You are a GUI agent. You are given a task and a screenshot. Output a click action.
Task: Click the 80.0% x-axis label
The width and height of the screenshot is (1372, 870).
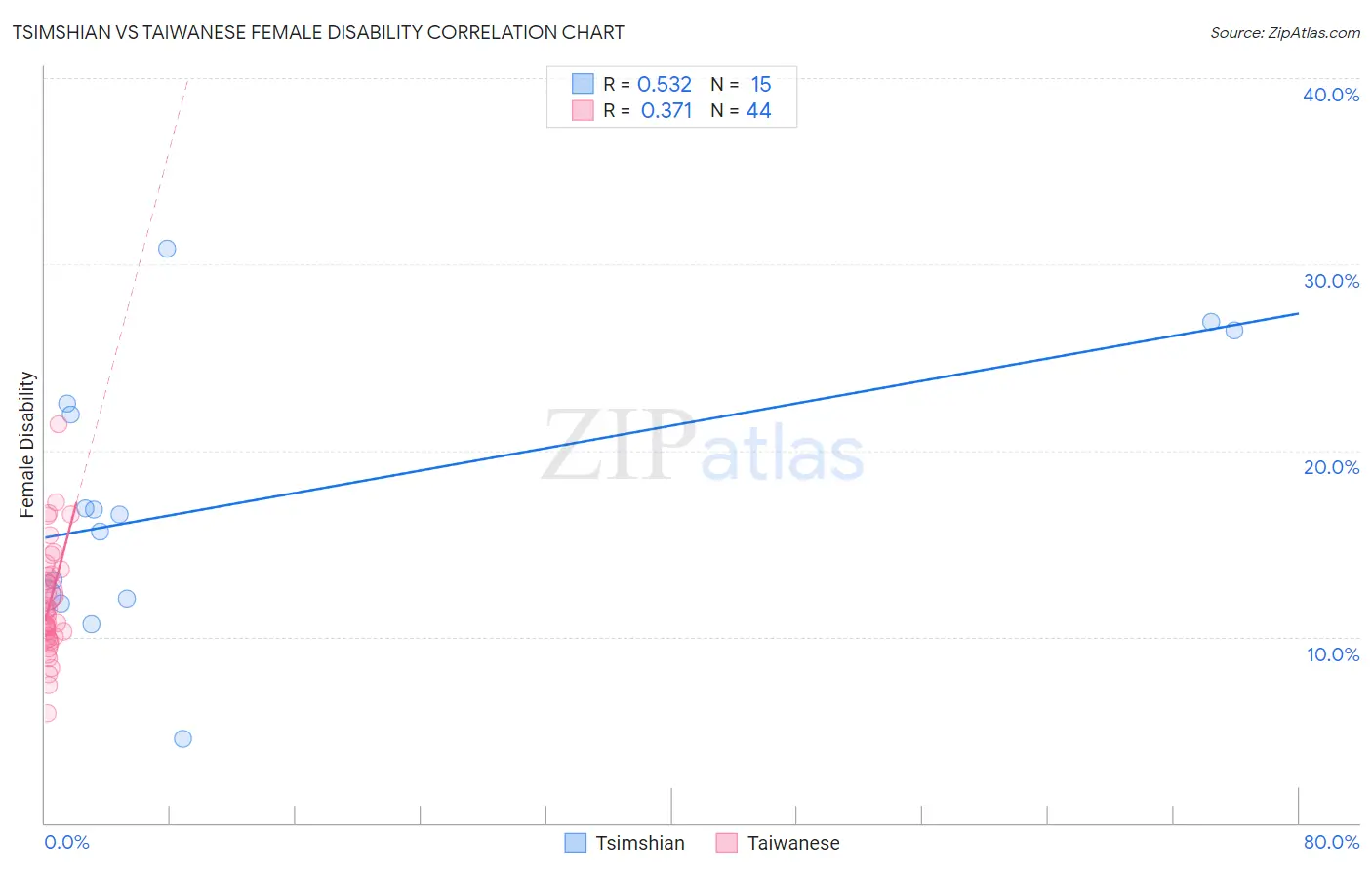pos(1330,842)
